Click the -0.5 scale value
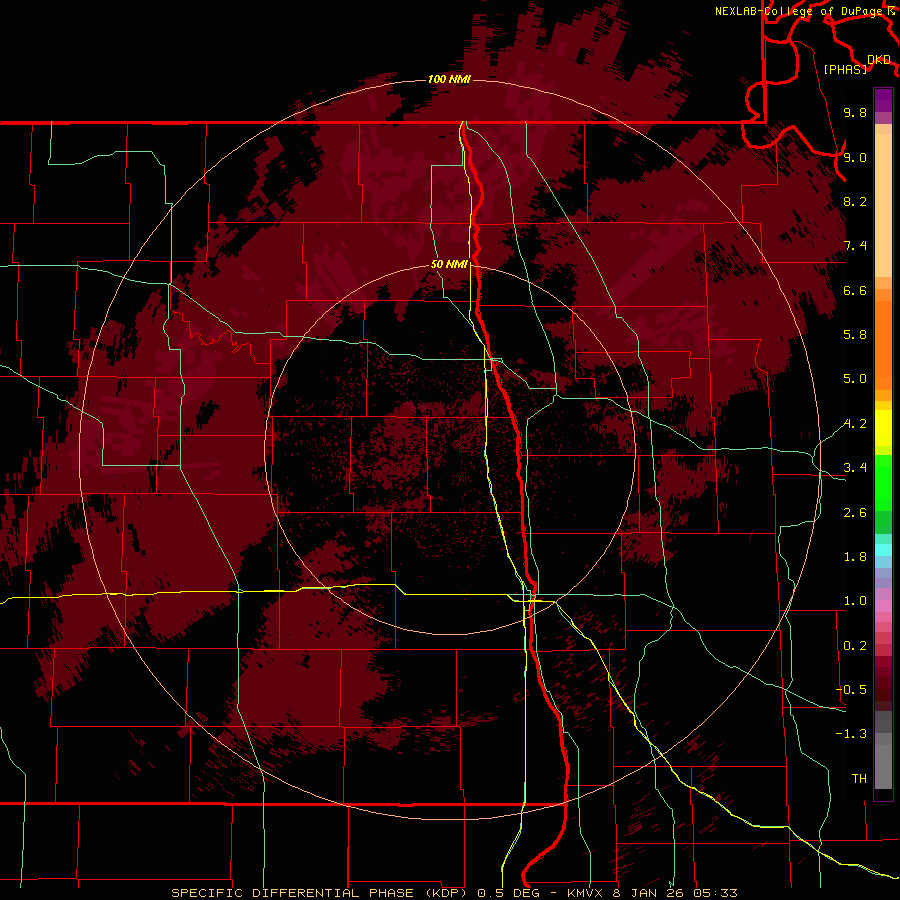The width and height of the screenshot is (900, 900). (851, 690)
